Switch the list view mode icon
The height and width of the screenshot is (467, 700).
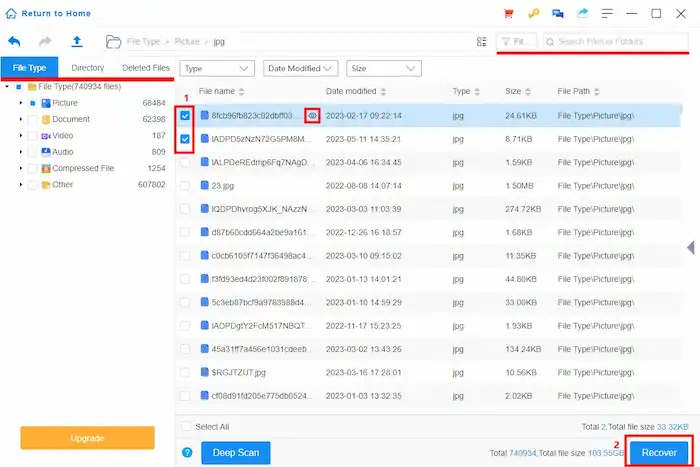pos(481,42)
